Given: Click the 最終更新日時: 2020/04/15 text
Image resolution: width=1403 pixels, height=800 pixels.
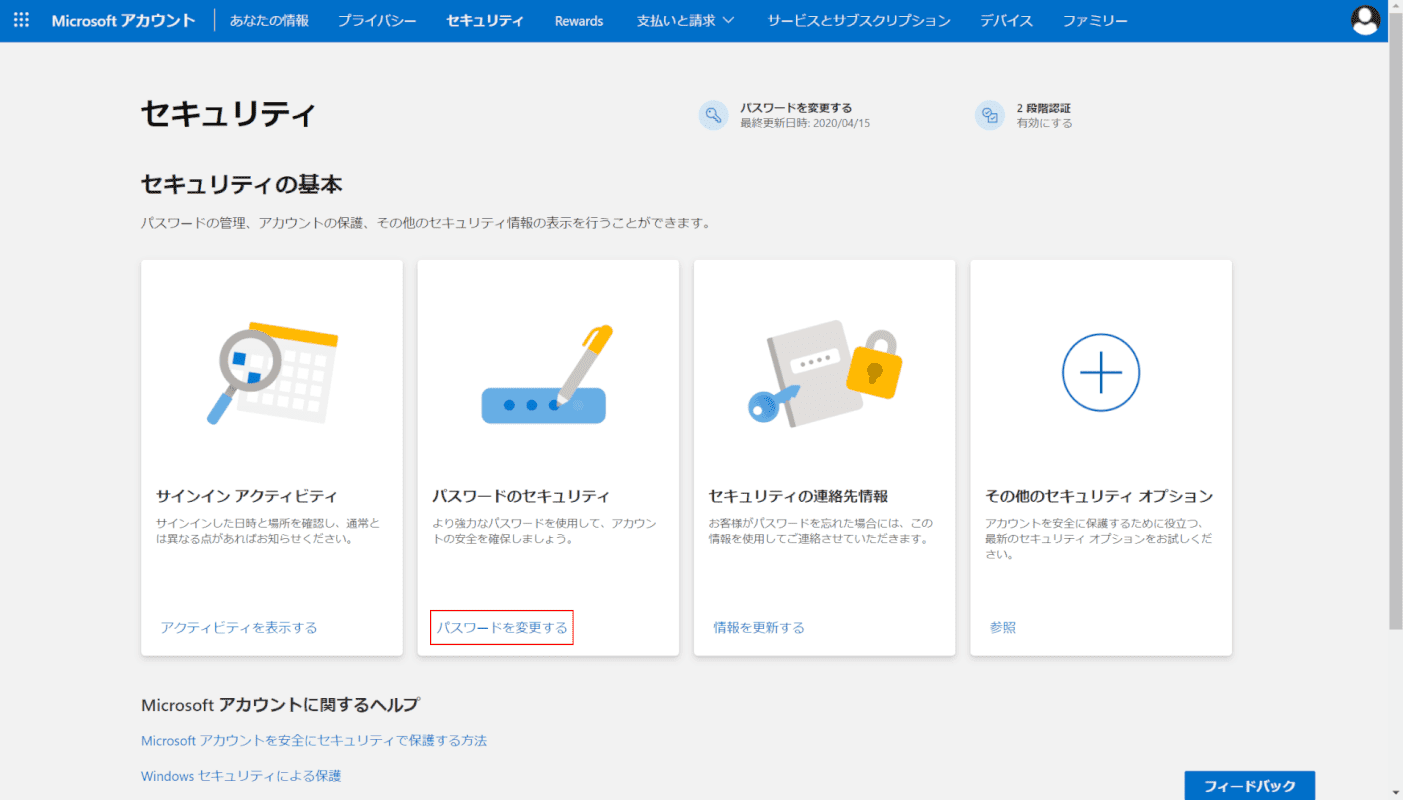Looking at the screenshot, I should (x=805, y=123).
